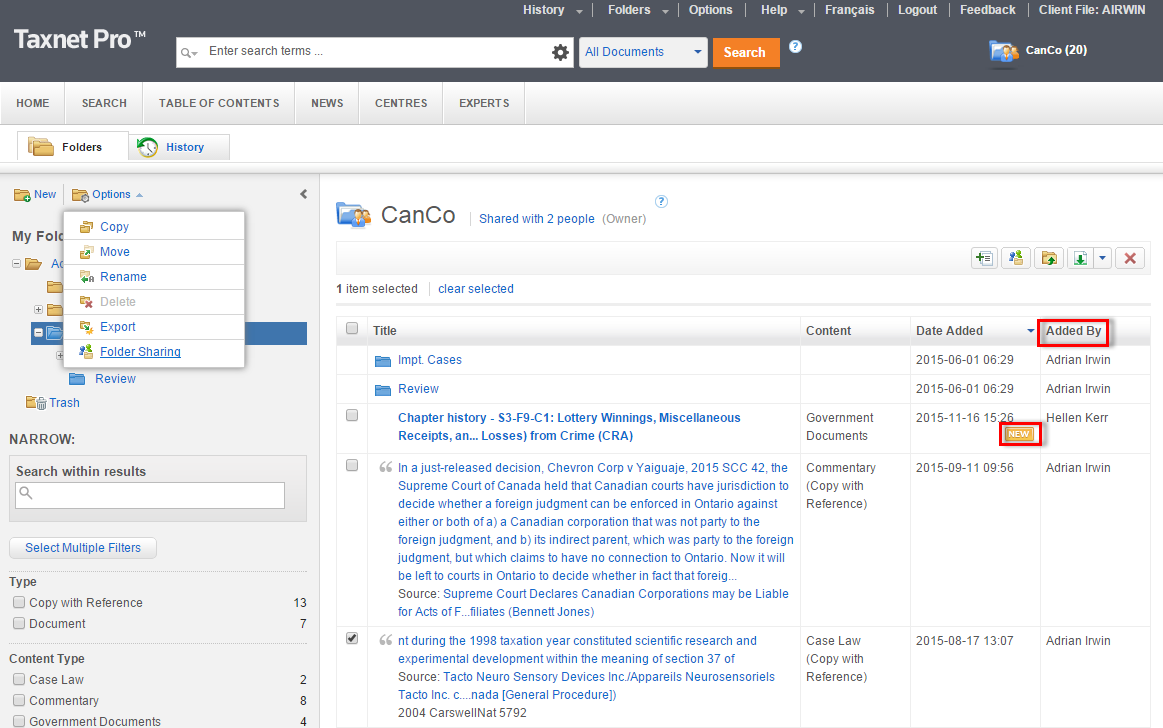Open search settings gear in search bar
The width and height of the screenshot is (1163, 728).
tap(560, 52)
